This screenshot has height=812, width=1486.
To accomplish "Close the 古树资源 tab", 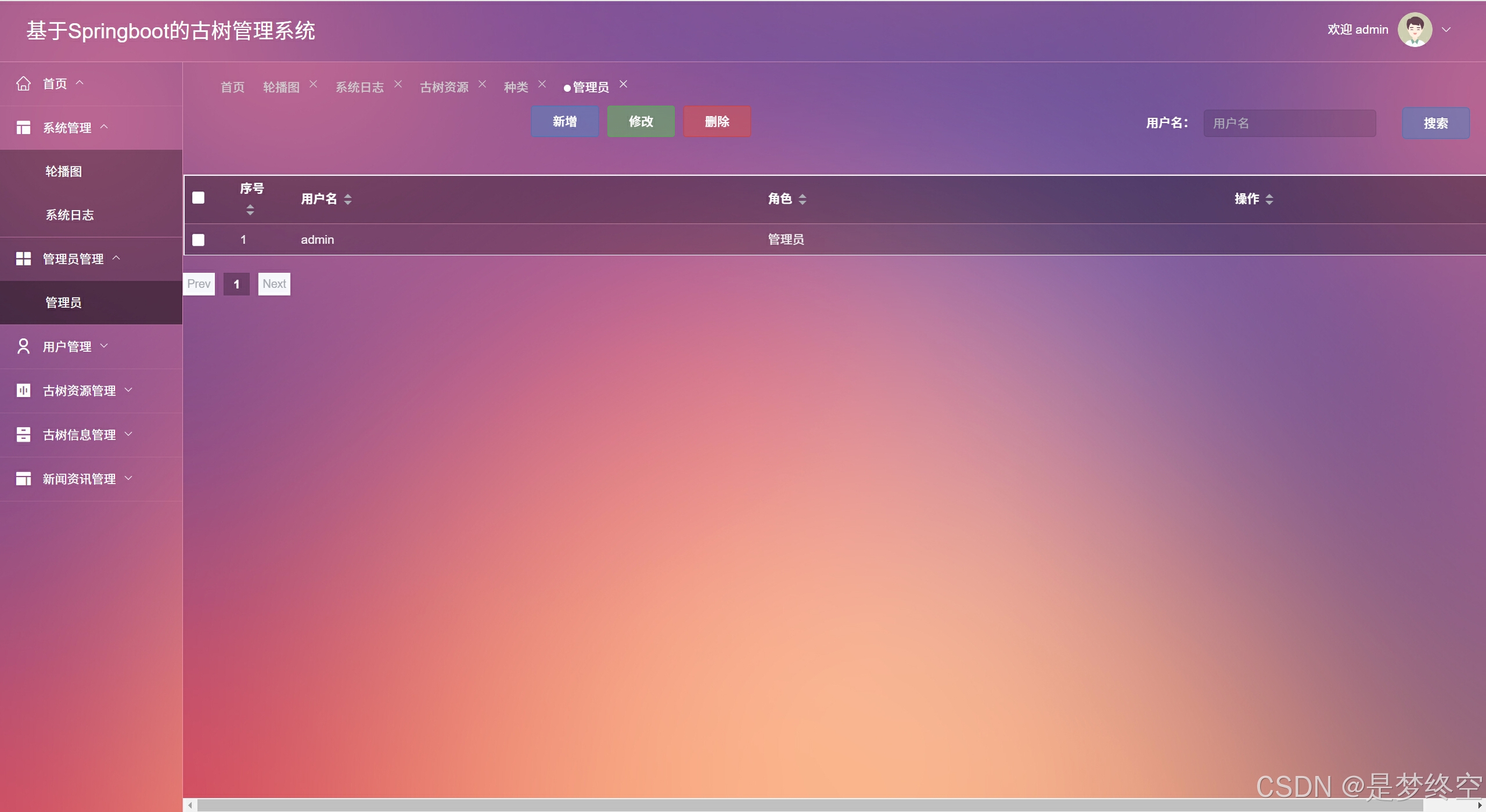I will [x=482, y=84].
